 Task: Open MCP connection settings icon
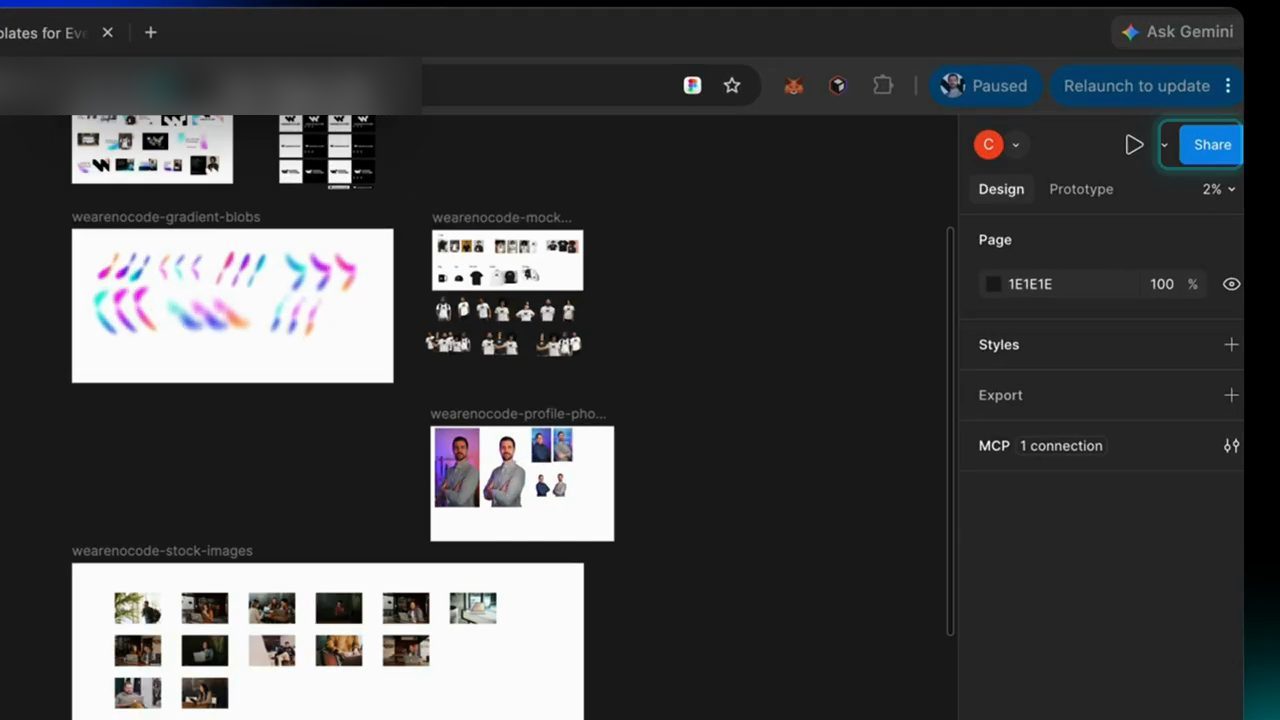point(1231,446)
